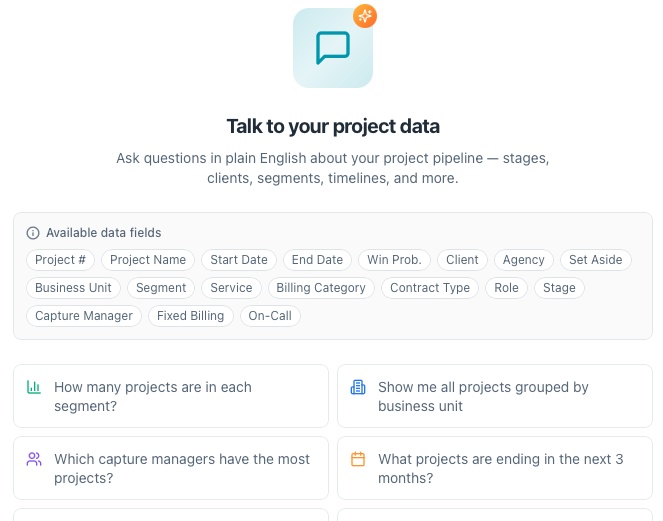Click the orange sparkle badge icon
Image resolution: width=663 pixels, height=521 pixels.
tap(365, 16)
